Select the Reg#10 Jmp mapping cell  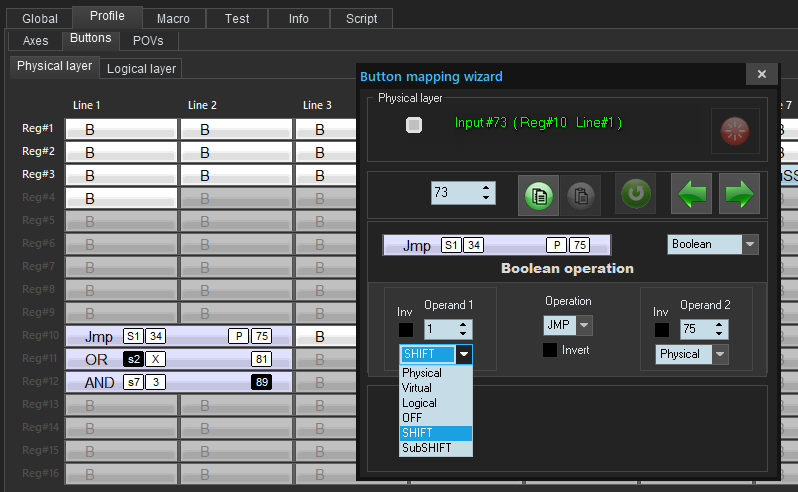point(179,336)
